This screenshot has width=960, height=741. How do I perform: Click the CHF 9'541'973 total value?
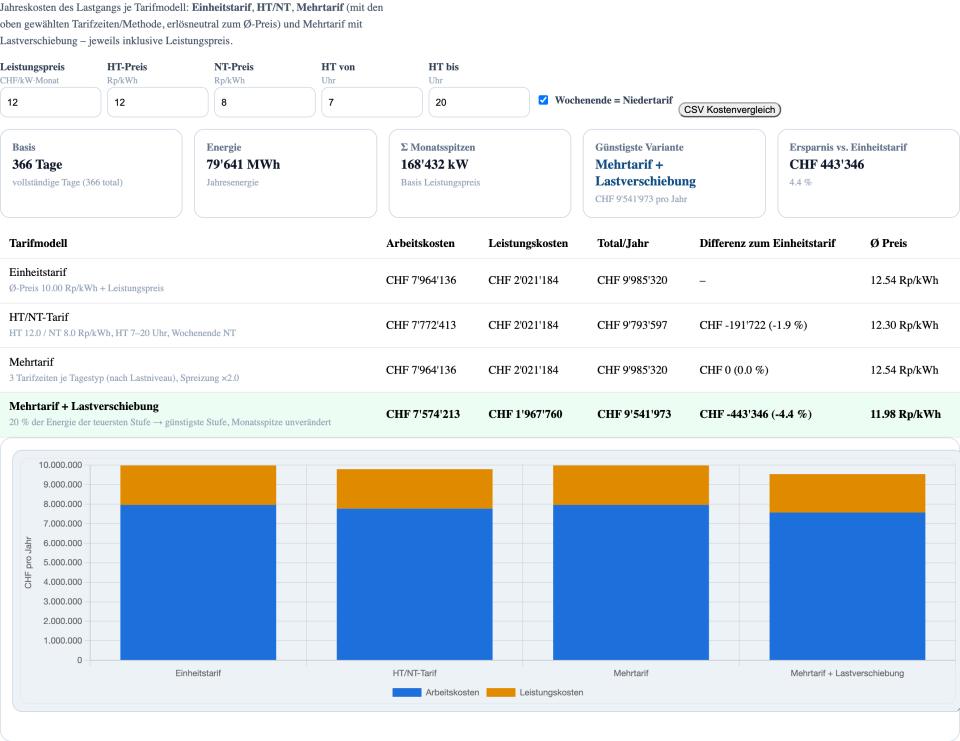[x=634, y=414]
